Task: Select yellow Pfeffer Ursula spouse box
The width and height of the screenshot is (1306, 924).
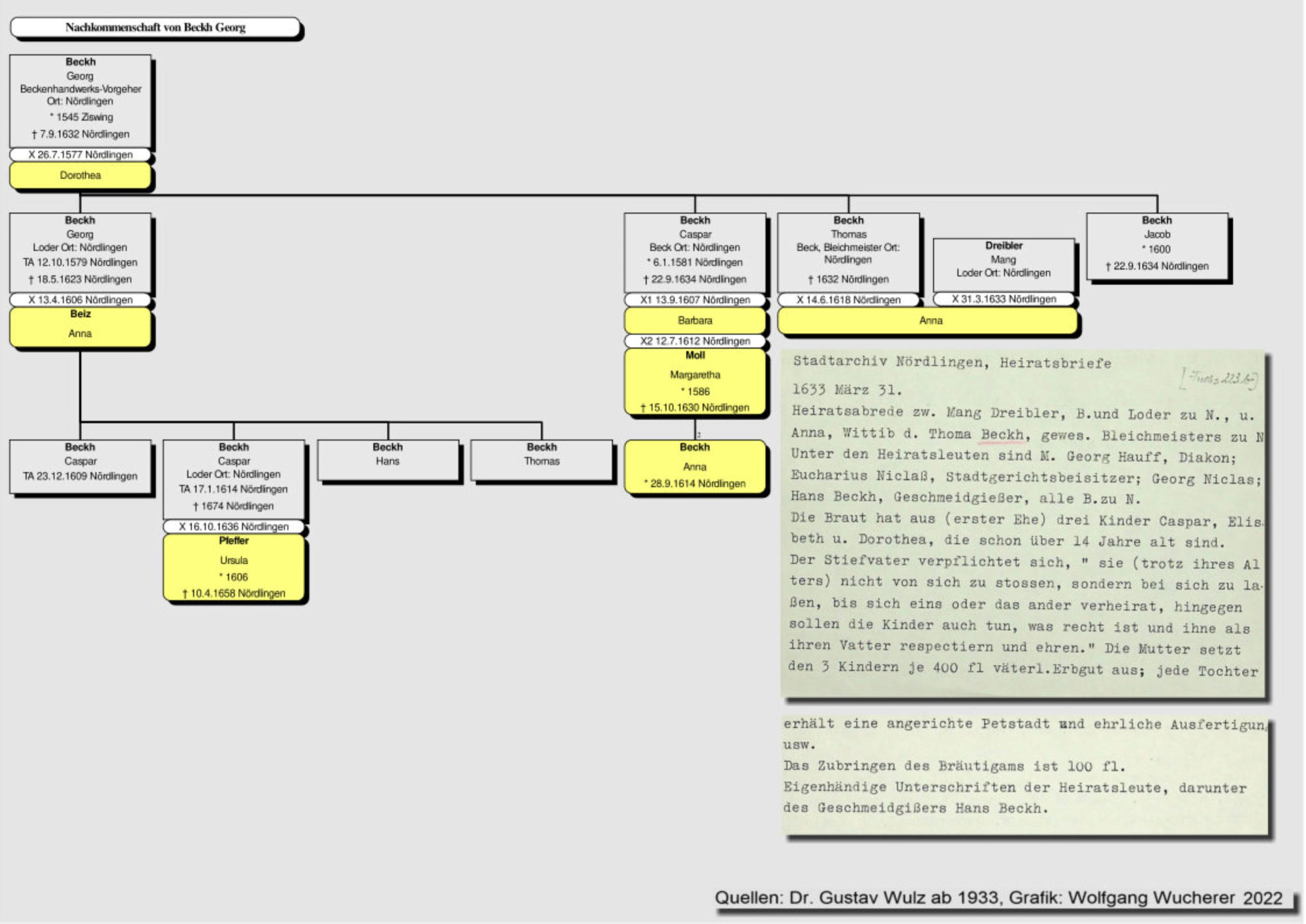Action: 234,567
